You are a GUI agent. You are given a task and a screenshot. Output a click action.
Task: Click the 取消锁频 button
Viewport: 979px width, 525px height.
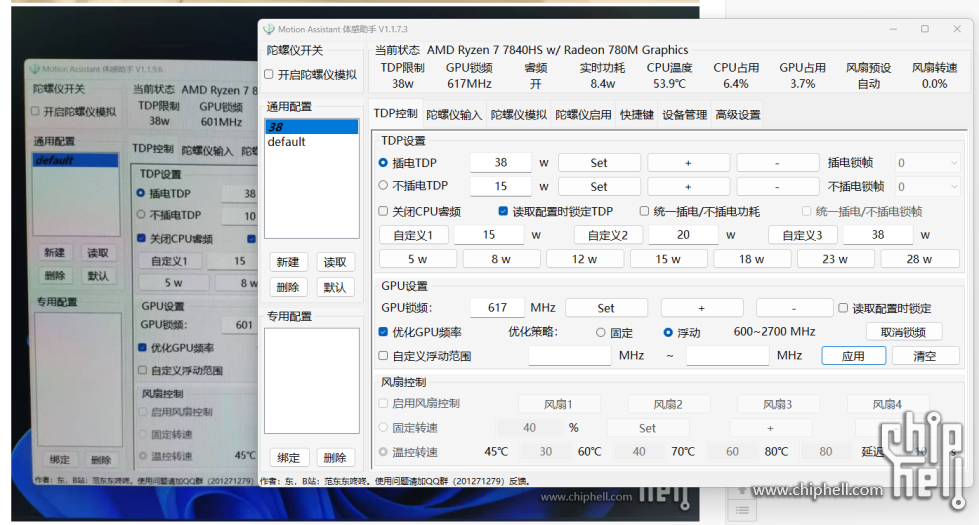[x=903, y=332]
